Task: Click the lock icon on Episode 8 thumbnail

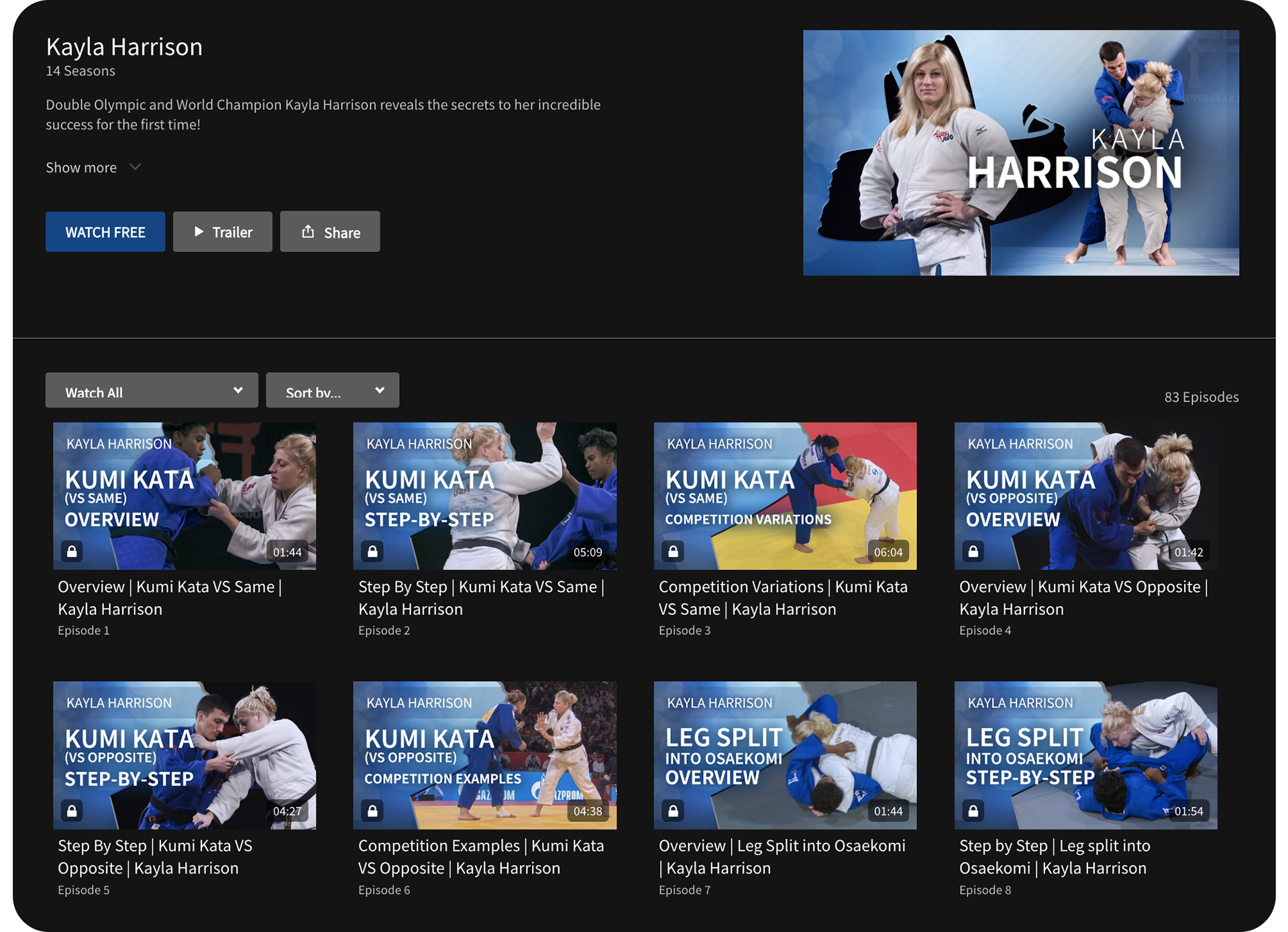Action: 973,811
